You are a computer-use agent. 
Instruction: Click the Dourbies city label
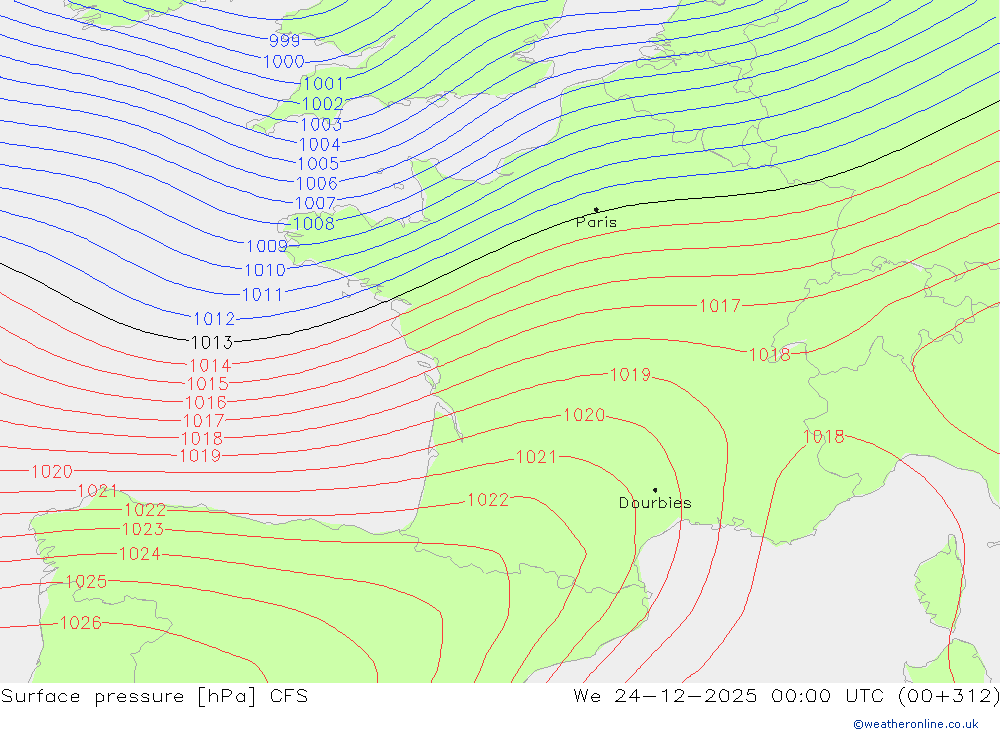655,503
